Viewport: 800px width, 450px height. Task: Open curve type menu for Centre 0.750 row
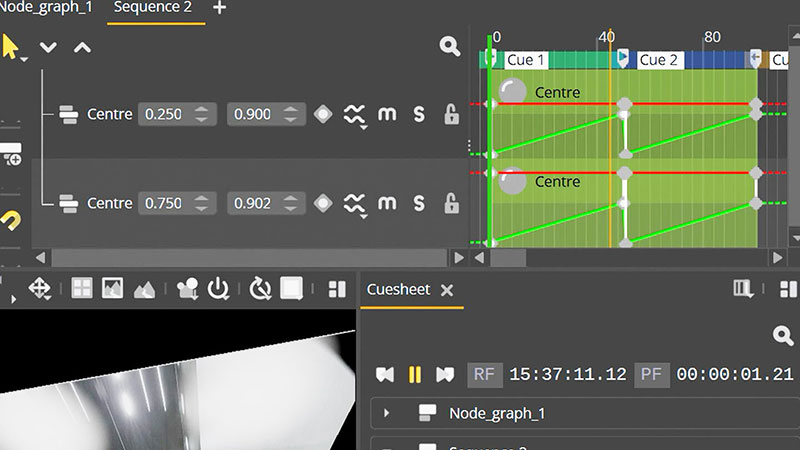(355, 205)
